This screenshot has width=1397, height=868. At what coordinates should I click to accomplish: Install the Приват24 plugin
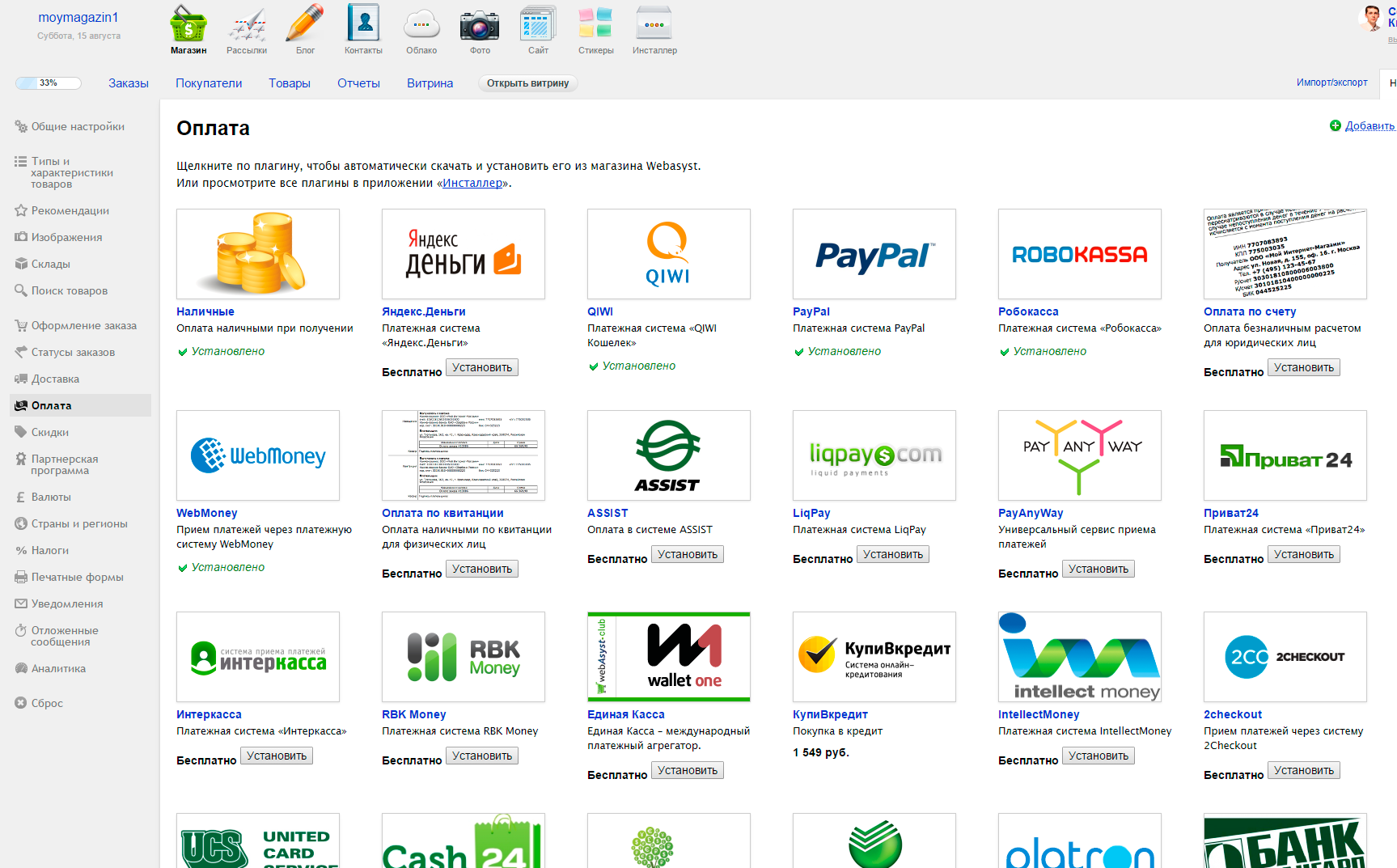[x=1304, y=554]
